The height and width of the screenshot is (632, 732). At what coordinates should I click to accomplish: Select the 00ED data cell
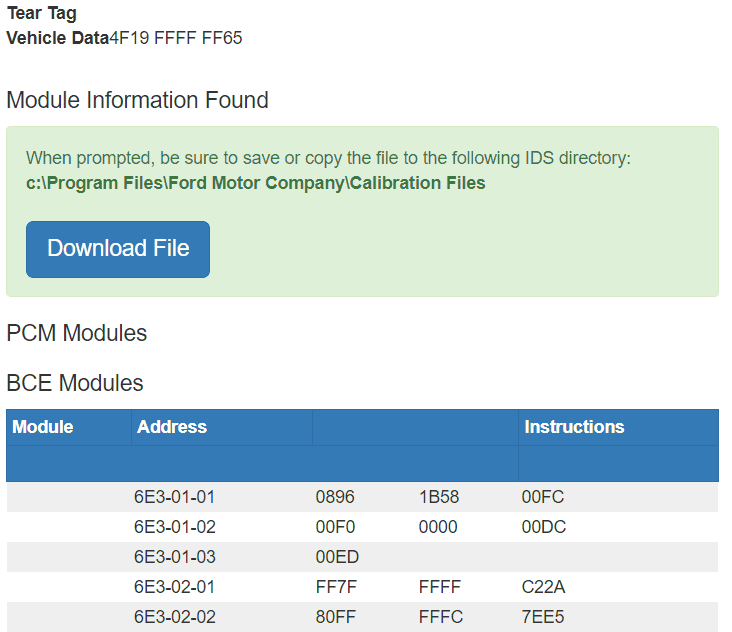[x=337, y=557]
